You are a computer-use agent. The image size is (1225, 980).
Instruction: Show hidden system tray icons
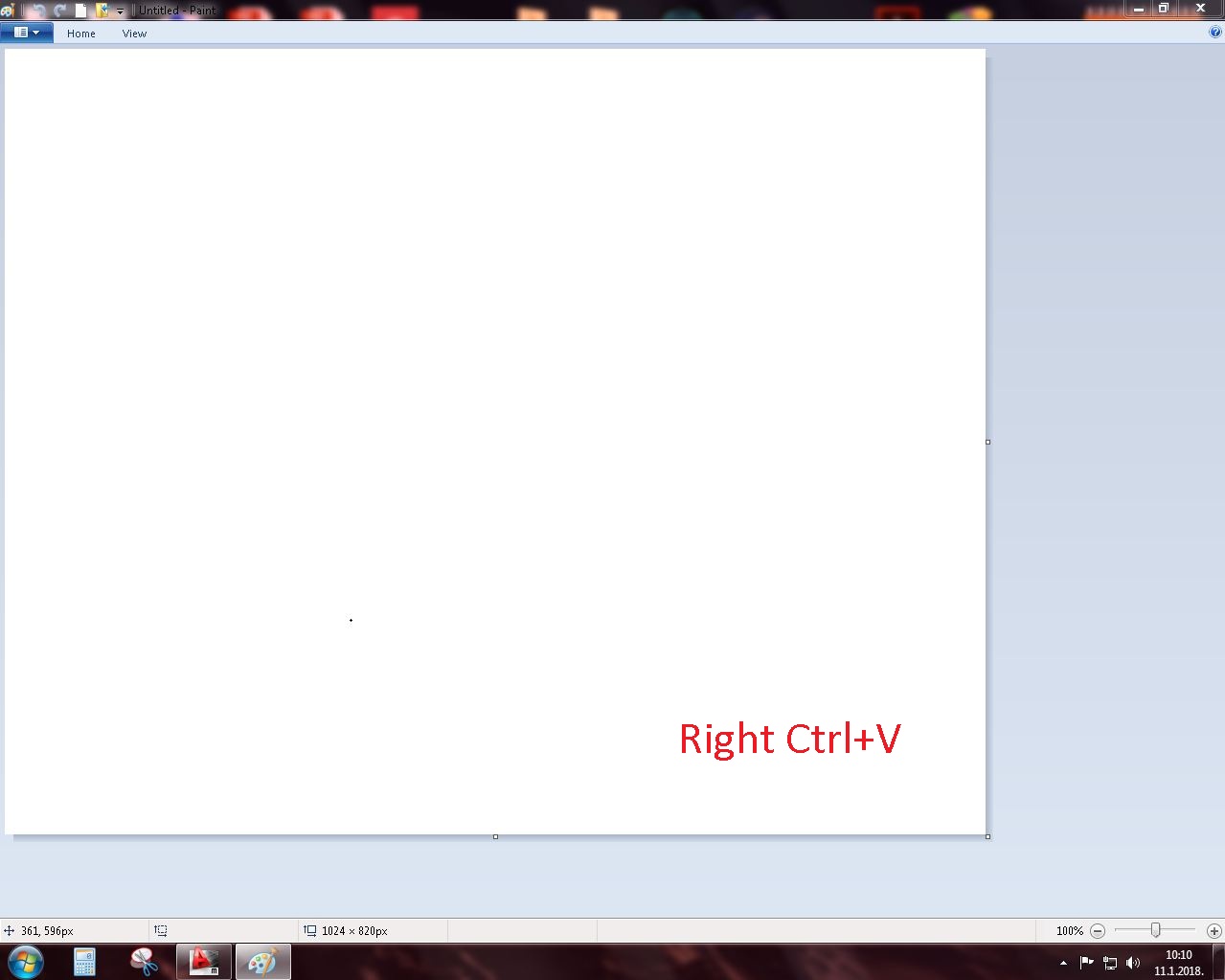1063,963
